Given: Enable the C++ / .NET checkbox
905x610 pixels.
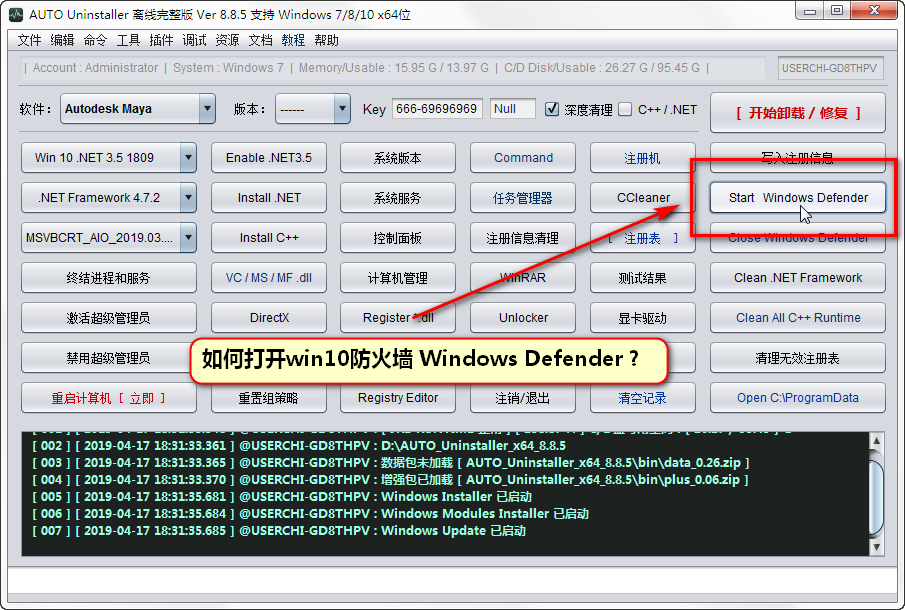Looking at the screenshot, I should 626,109.
